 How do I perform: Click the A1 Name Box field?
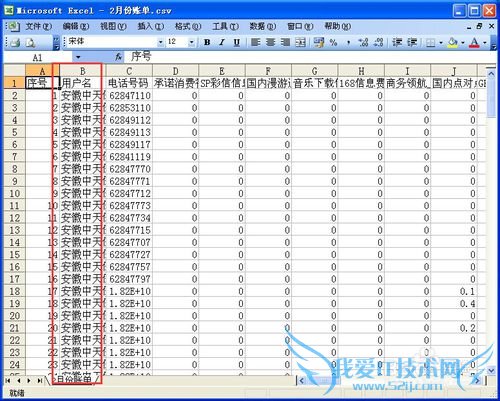pos(38,57)
